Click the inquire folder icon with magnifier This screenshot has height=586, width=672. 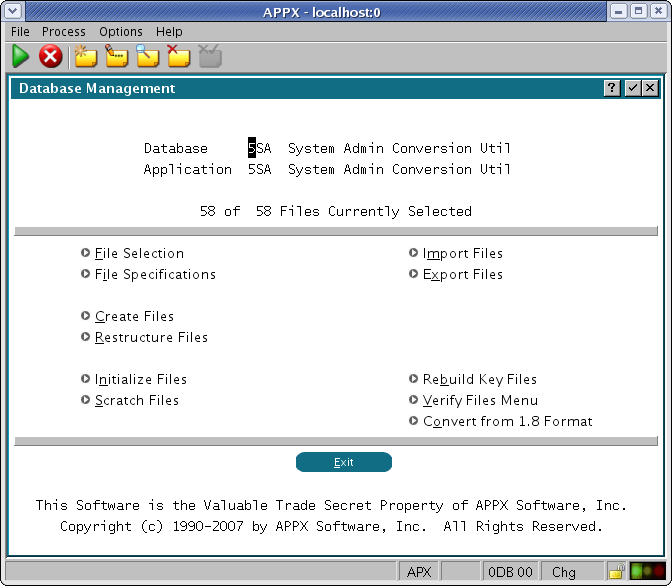point(147,56)
